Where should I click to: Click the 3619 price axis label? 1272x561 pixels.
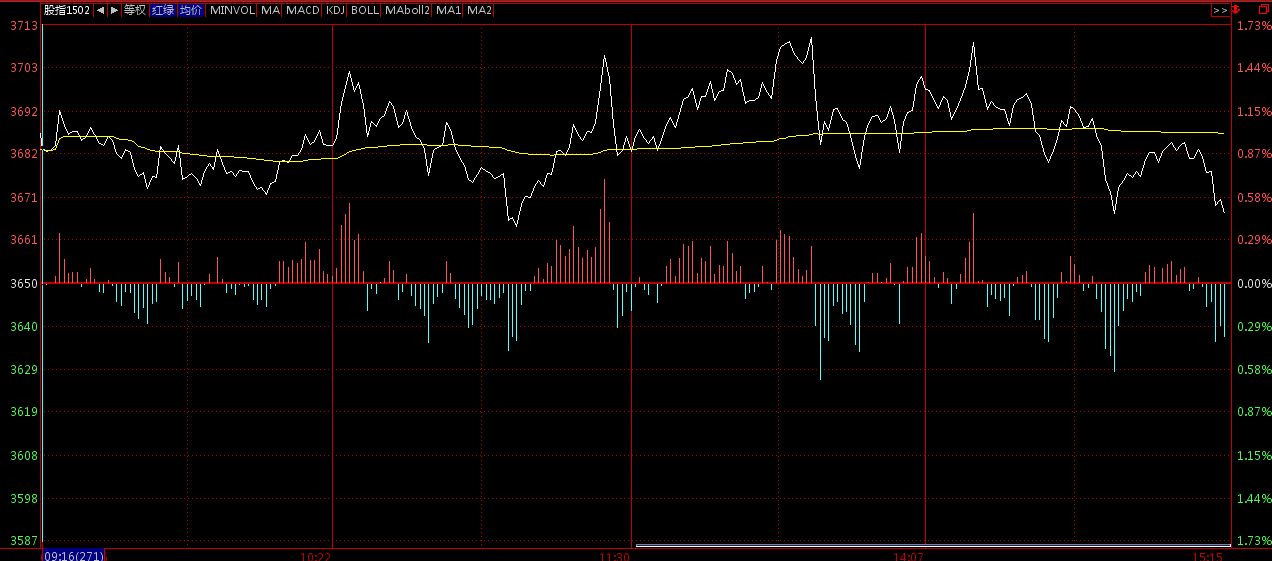(24, 412)
